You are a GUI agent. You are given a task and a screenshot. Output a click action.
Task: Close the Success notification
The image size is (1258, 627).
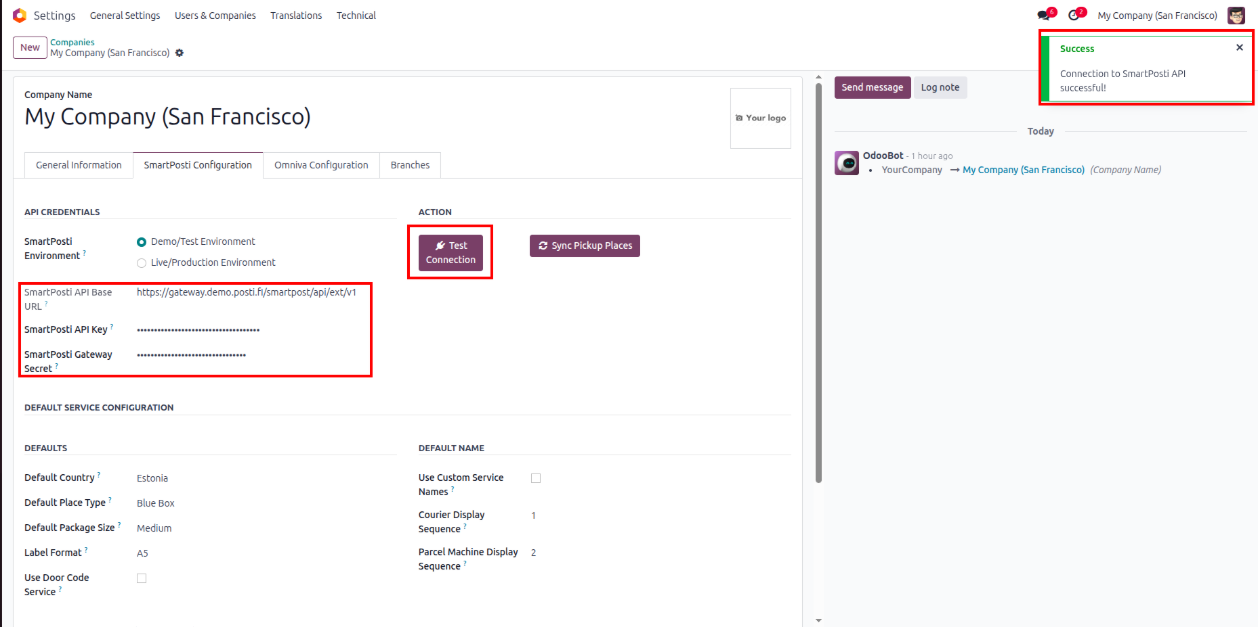(1239, 47)
